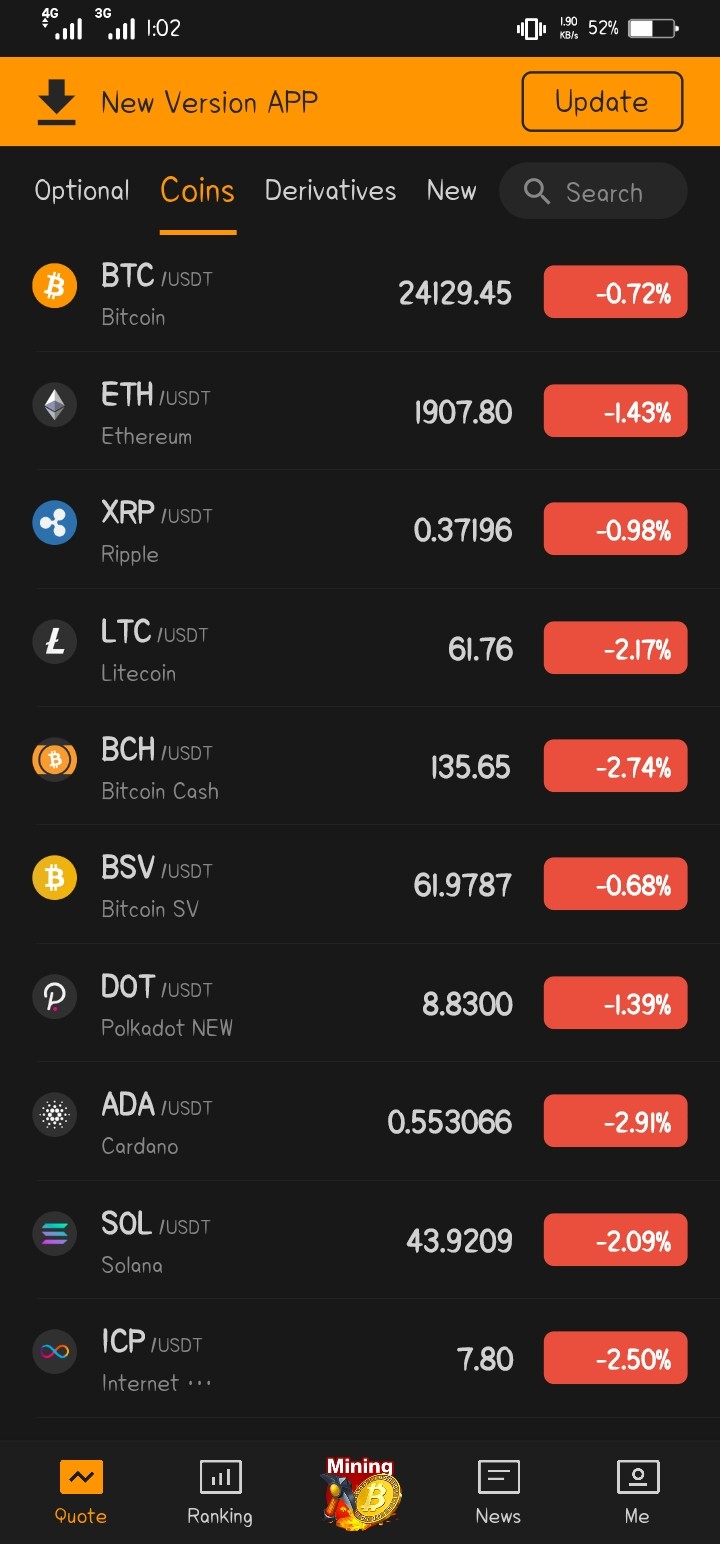Tap the BCH -2.74% change button
Image resolution: width=720 pixels, height=1544 pixels.
tap(615, 766)
